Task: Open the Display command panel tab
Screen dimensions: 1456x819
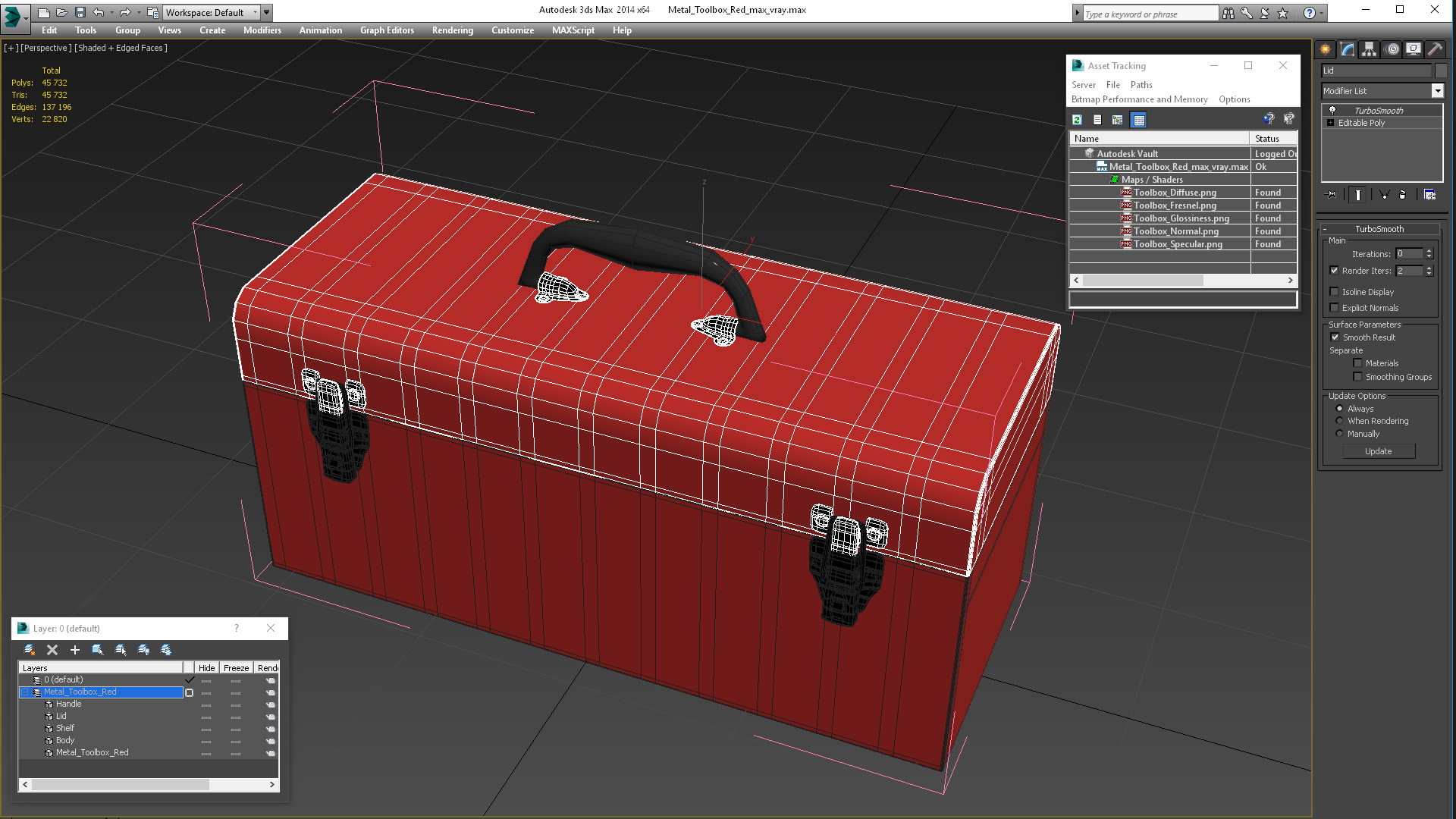Action: tap(1414, 49)
